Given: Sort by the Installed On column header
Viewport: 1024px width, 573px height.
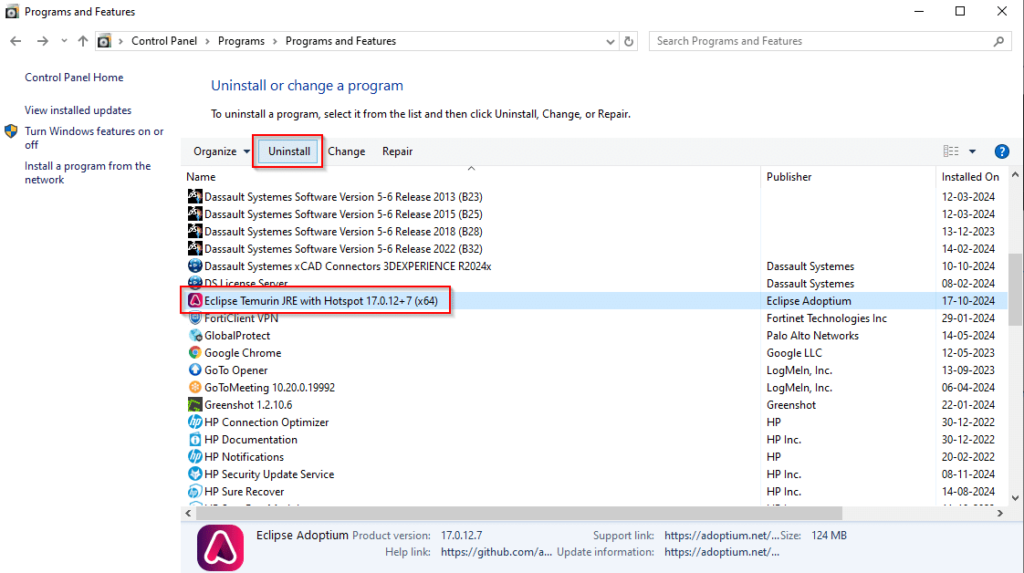Looking at the screenshot, I should (x=970, y=177).
